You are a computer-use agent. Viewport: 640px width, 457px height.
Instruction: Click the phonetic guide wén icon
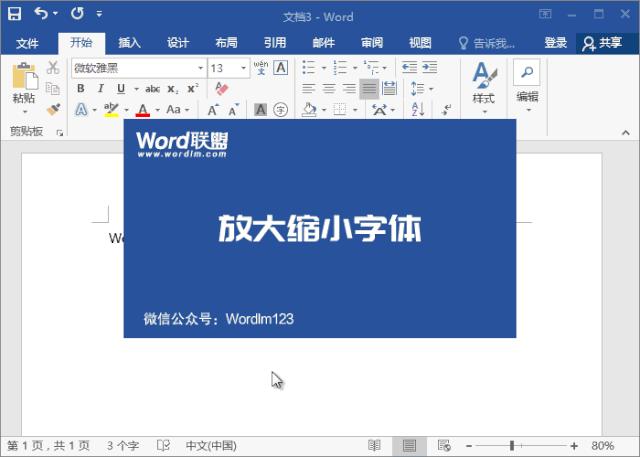click(x=261, y=67)
